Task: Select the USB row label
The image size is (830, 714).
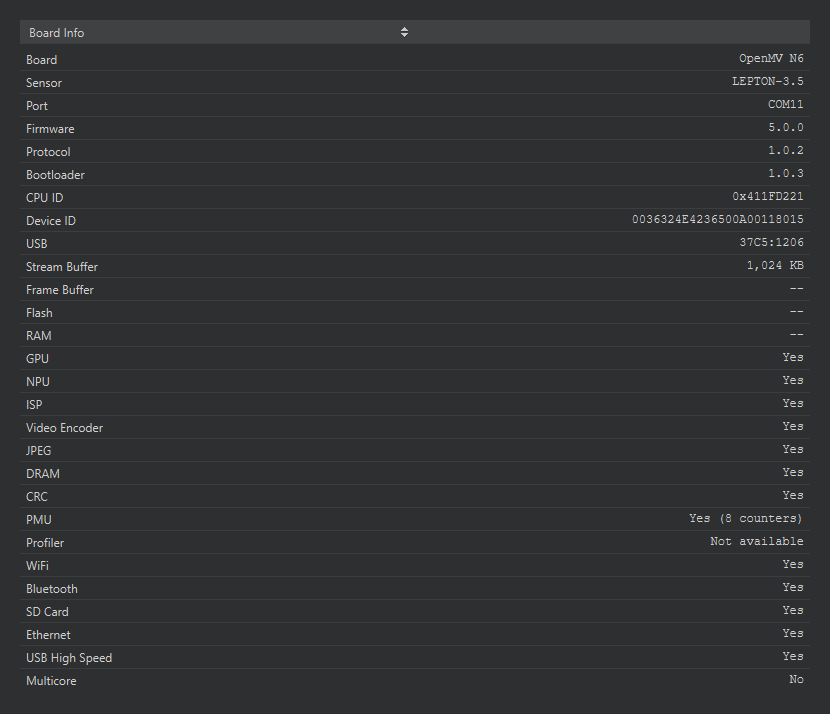Action: (x=37, y=244)
